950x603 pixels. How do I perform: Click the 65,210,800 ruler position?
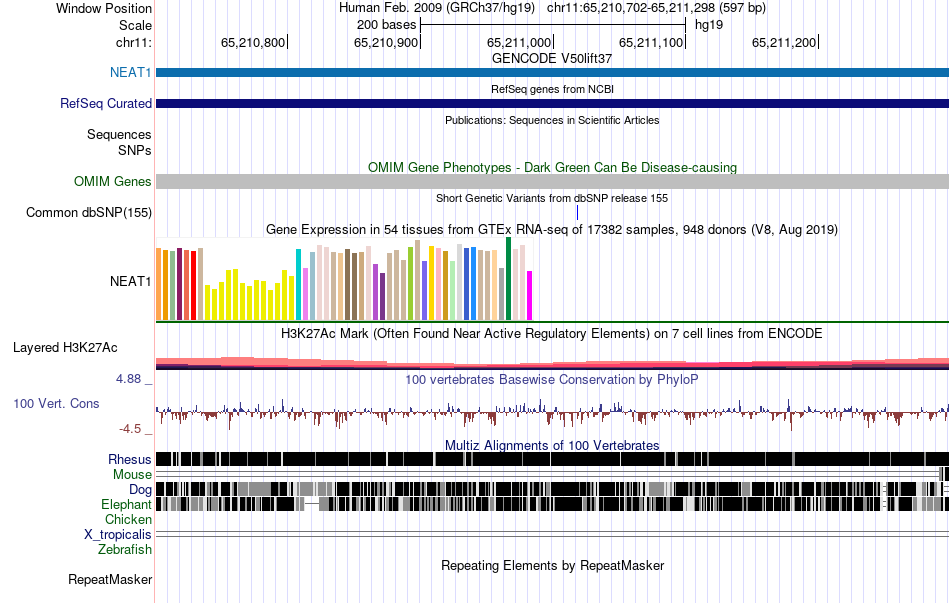pyautogui.click(x=253, y=42)
